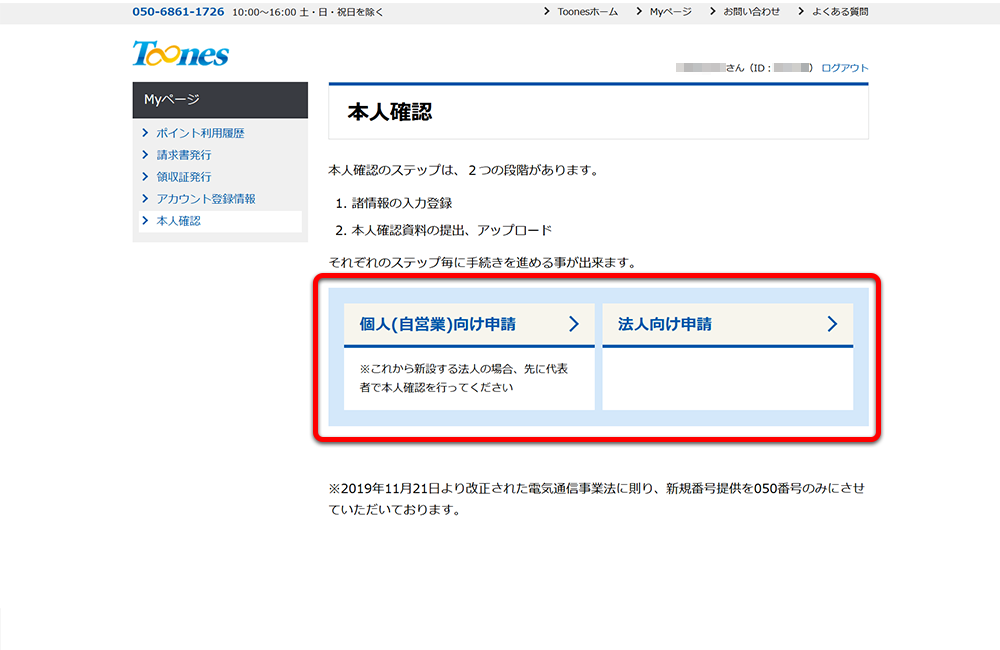Click the chevron beside 領収証発行
The height and width of the screenshot is (650, 1000).
(146, 178)
